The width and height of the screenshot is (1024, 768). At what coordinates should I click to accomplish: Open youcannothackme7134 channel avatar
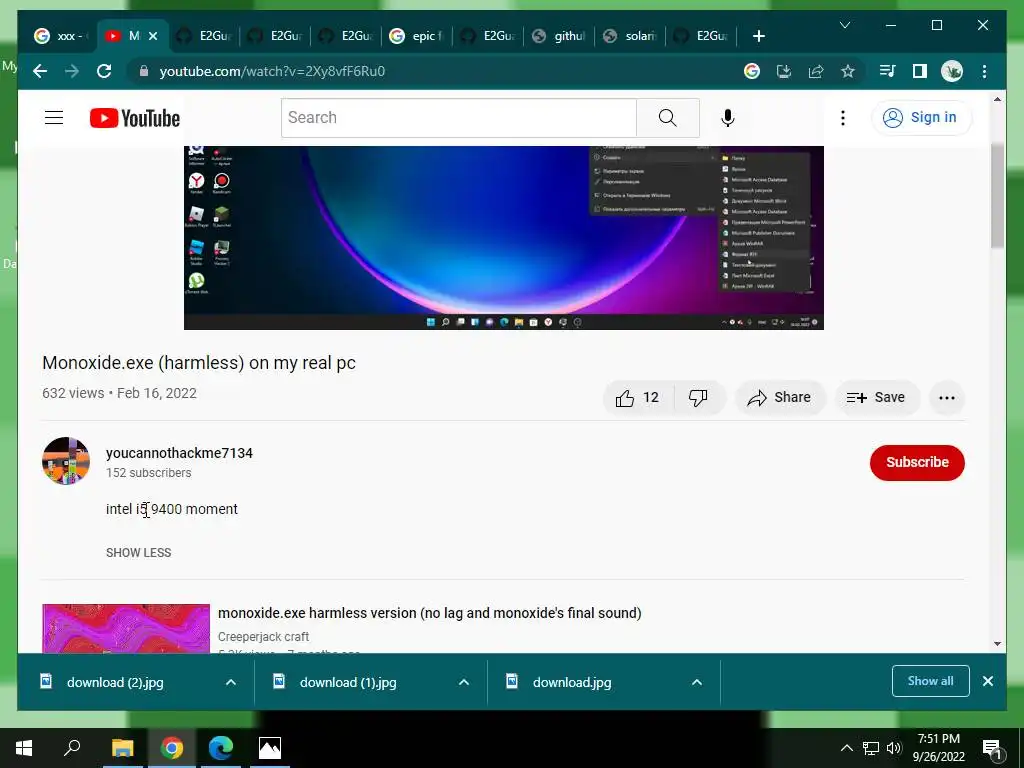[66, 461]
